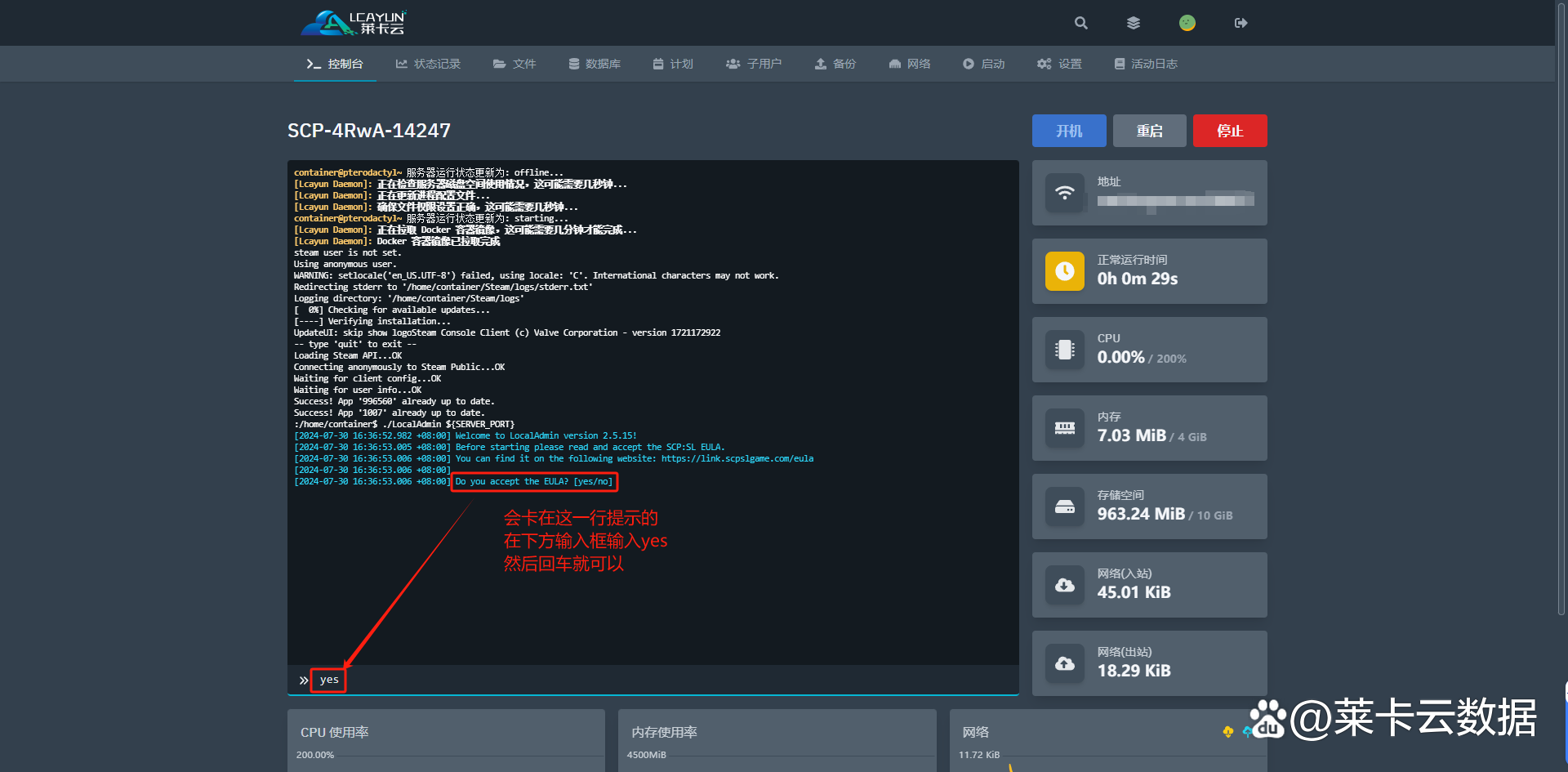
Task: Switch to the 网络 tab
Action: [x=910, y=64]
